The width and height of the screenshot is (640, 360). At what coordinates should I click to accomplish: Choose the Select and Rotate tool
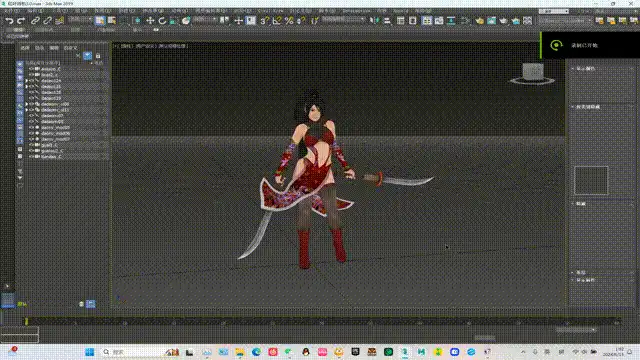pos(162,20)
